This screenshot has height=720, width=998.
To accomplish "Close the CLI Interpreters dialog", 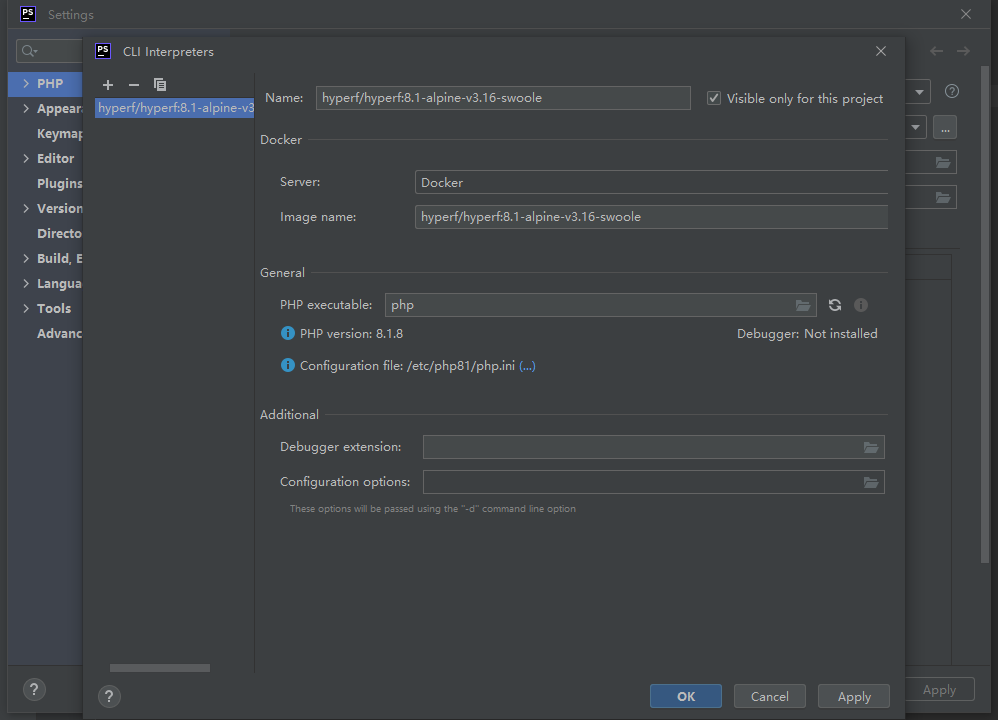I will pos(881,51).
